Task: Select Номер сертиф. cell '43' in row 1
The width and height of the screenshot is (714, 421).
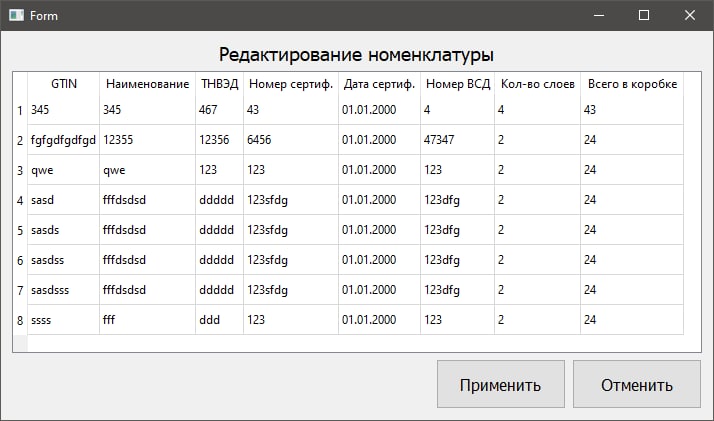Action: pos(291,110)
